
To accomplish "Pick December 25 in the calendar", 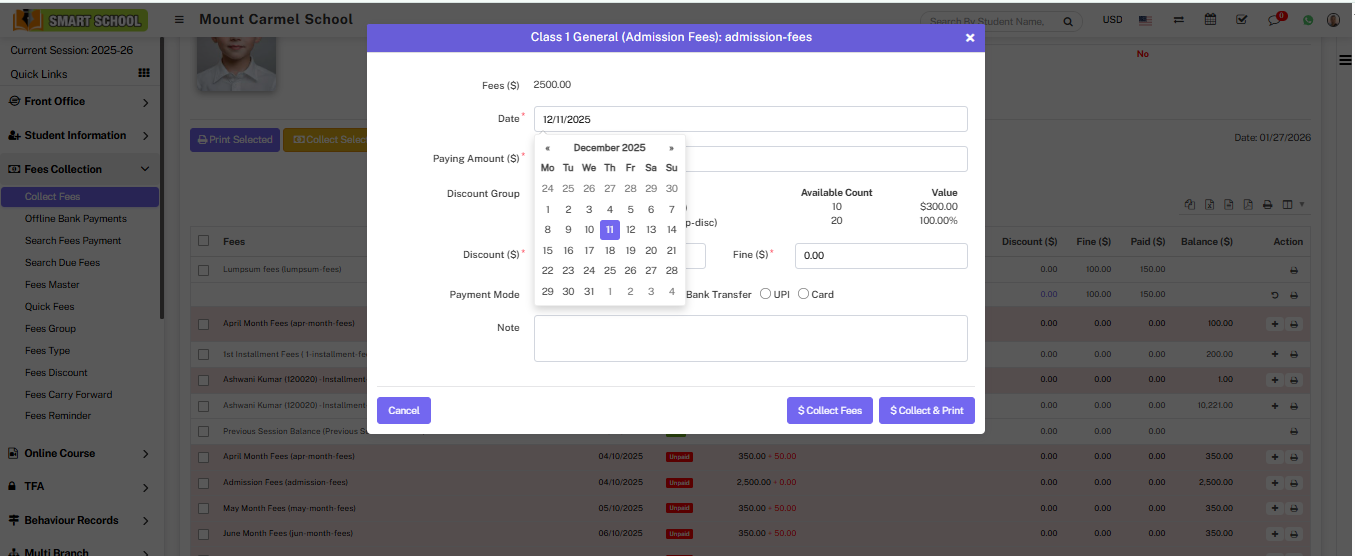I will [x=609, y=271].
